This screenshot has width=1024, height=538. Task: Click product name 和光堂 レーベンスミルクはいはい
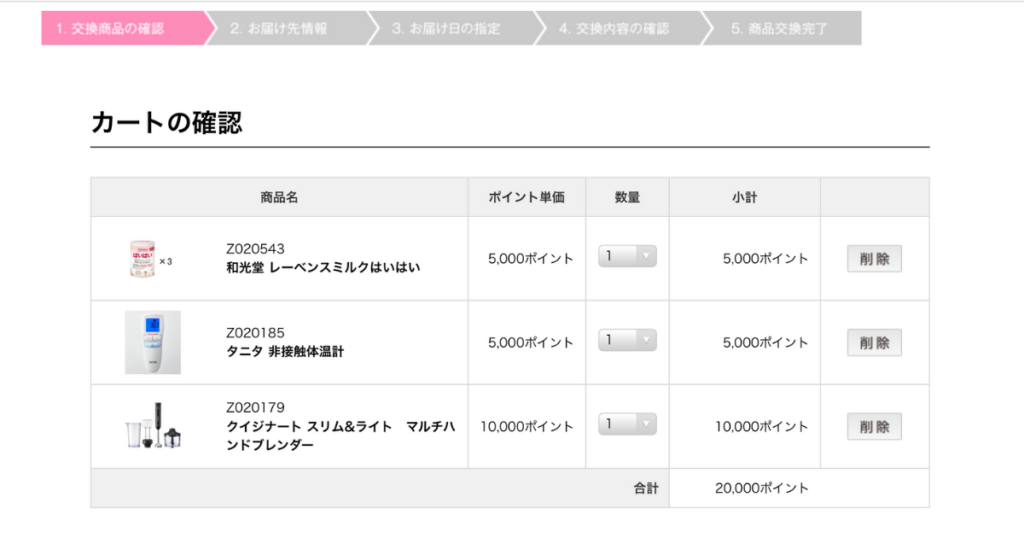point(323,267)
